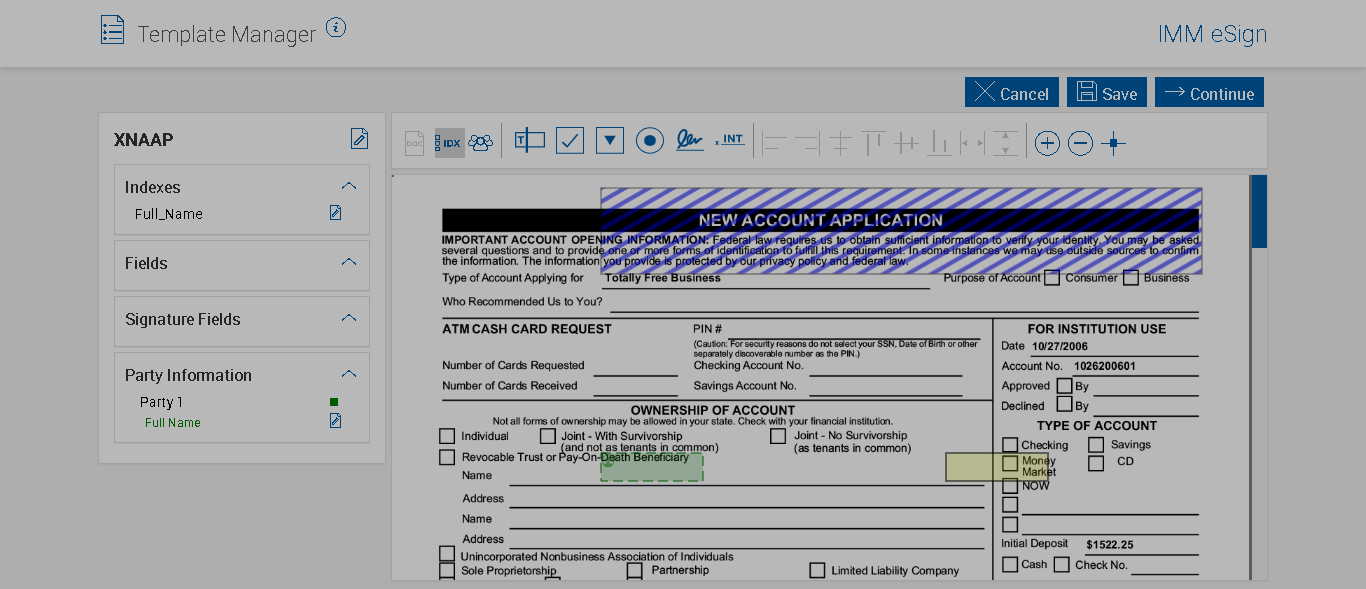The image size is (1366, 589).
Task: Tick the Savings account type checkbox
Action: click(1096, 445)
